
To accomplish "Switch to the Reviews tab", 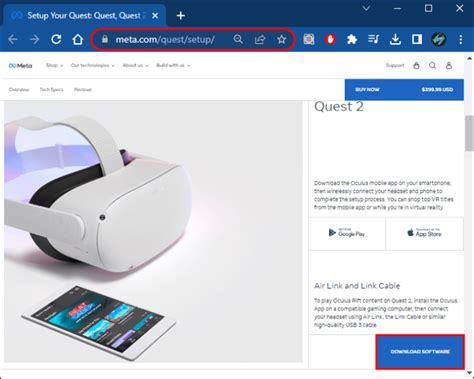I will pyautogui.click(x=83, y=89).
